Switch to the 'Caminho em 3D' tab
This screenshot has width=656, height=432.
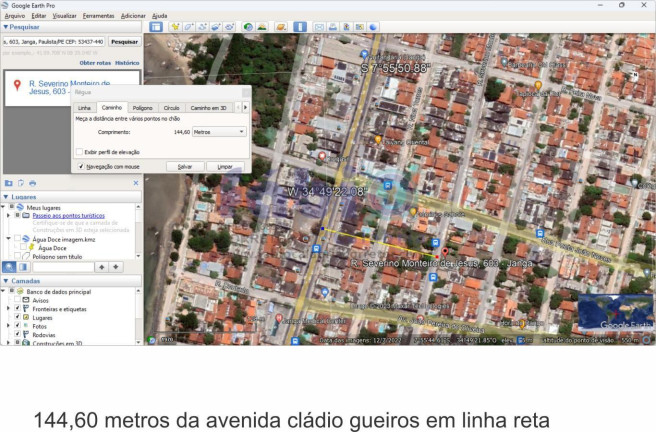(208, 108)
